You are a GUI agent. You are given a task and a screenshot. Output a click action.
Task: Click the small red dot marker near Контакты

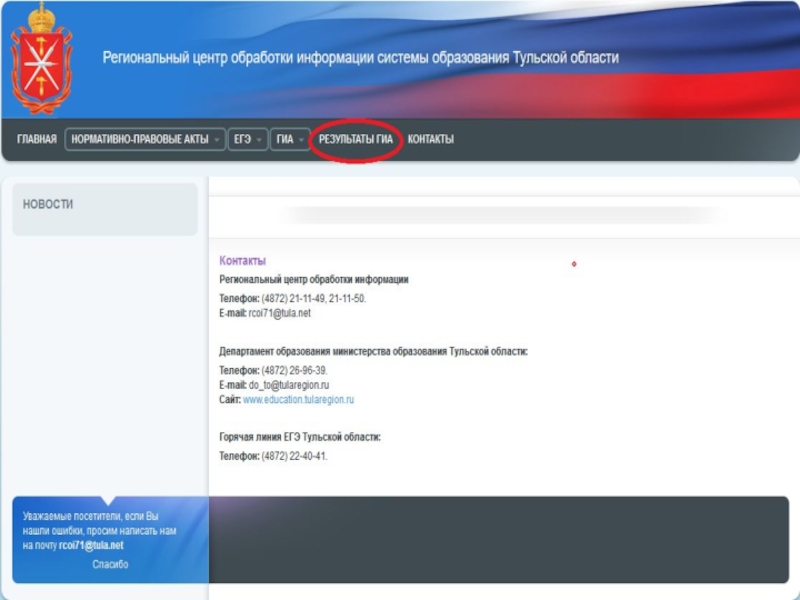coord(574,264)
